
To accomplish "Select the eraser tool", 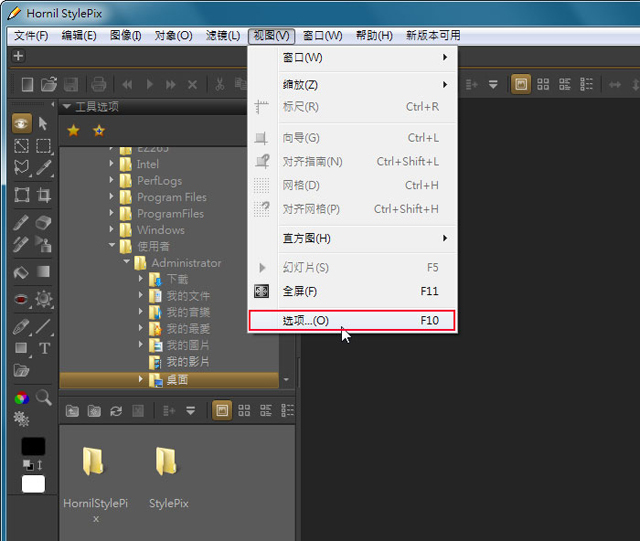I will pos(43,223).
